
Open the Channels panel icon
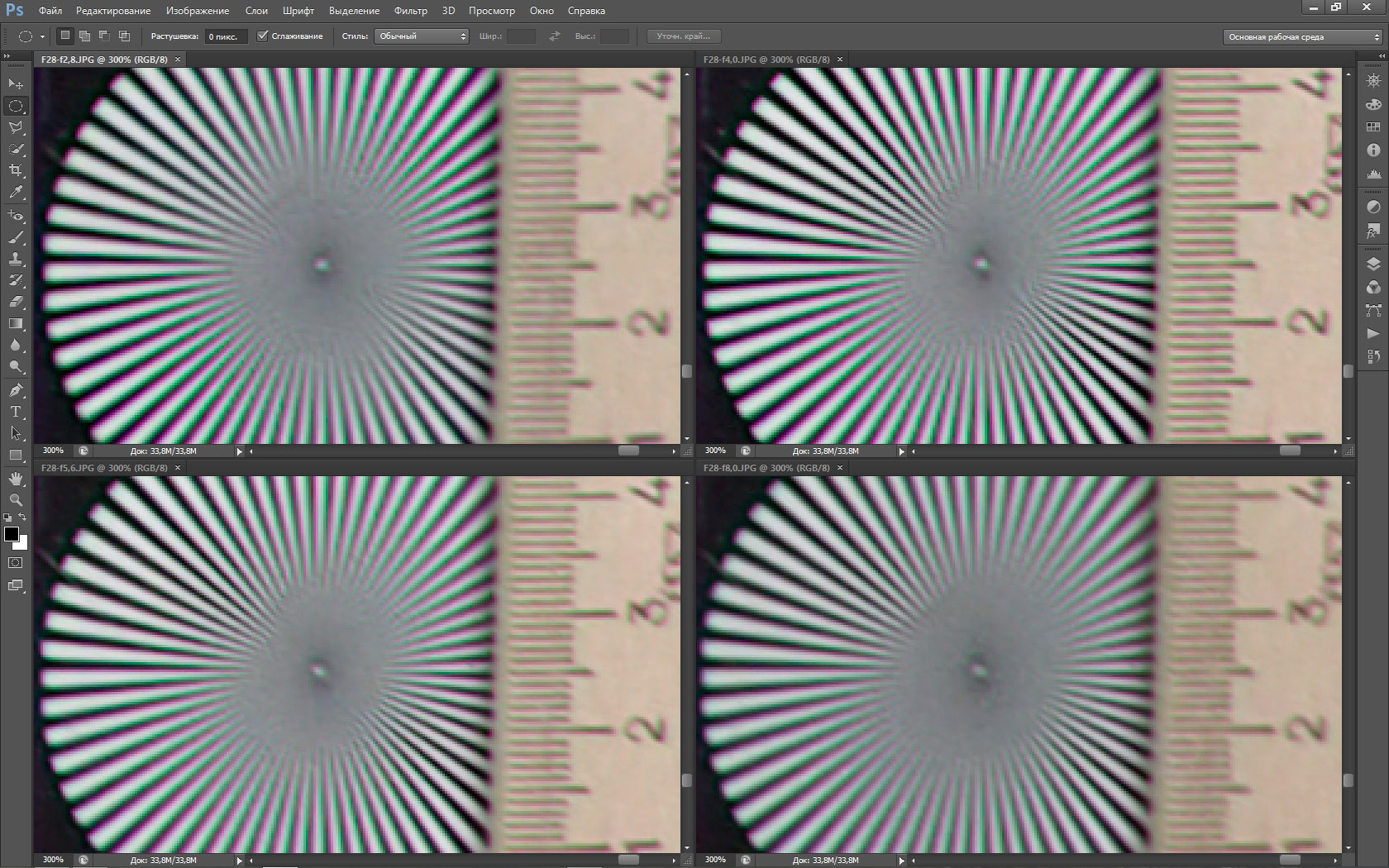point(1373,287)
